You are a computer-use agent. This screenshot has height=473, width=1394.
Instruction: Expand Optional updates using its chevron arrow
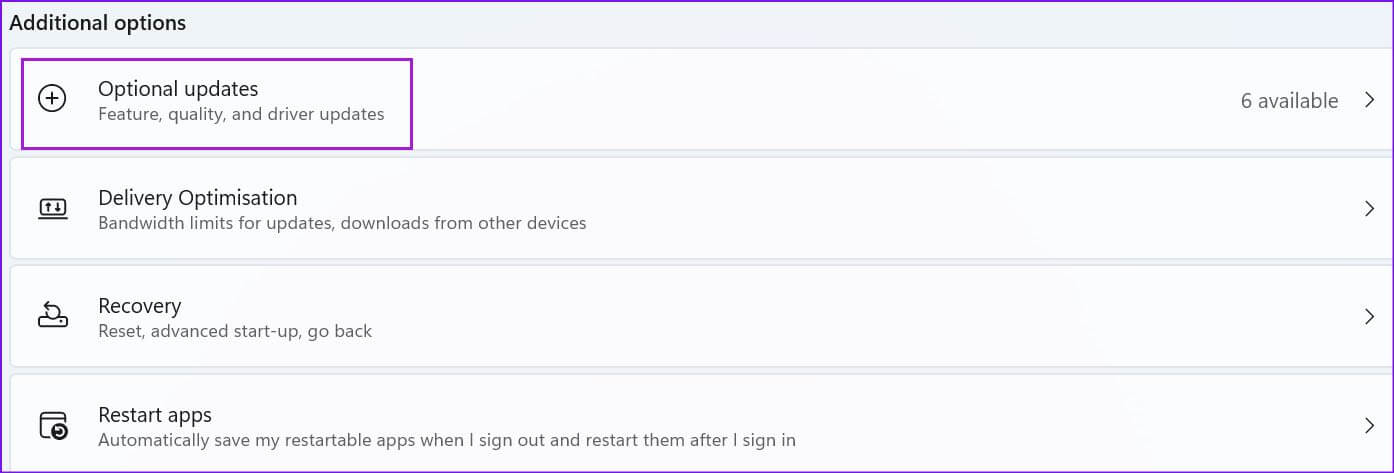coord(1370,100)
